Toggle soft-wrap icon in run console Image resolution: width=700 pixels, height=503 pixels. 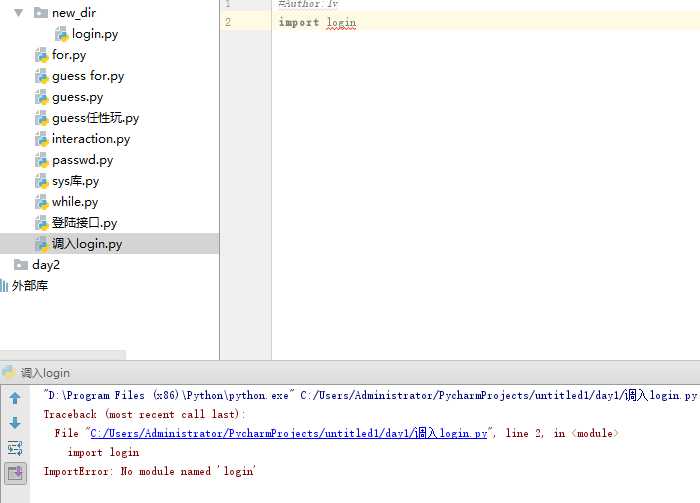15,448
